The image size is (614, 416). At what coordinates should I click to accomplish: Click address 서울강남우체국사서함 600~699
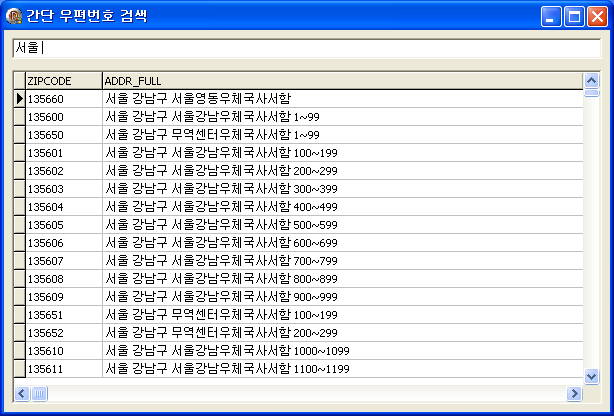[343, 243]
